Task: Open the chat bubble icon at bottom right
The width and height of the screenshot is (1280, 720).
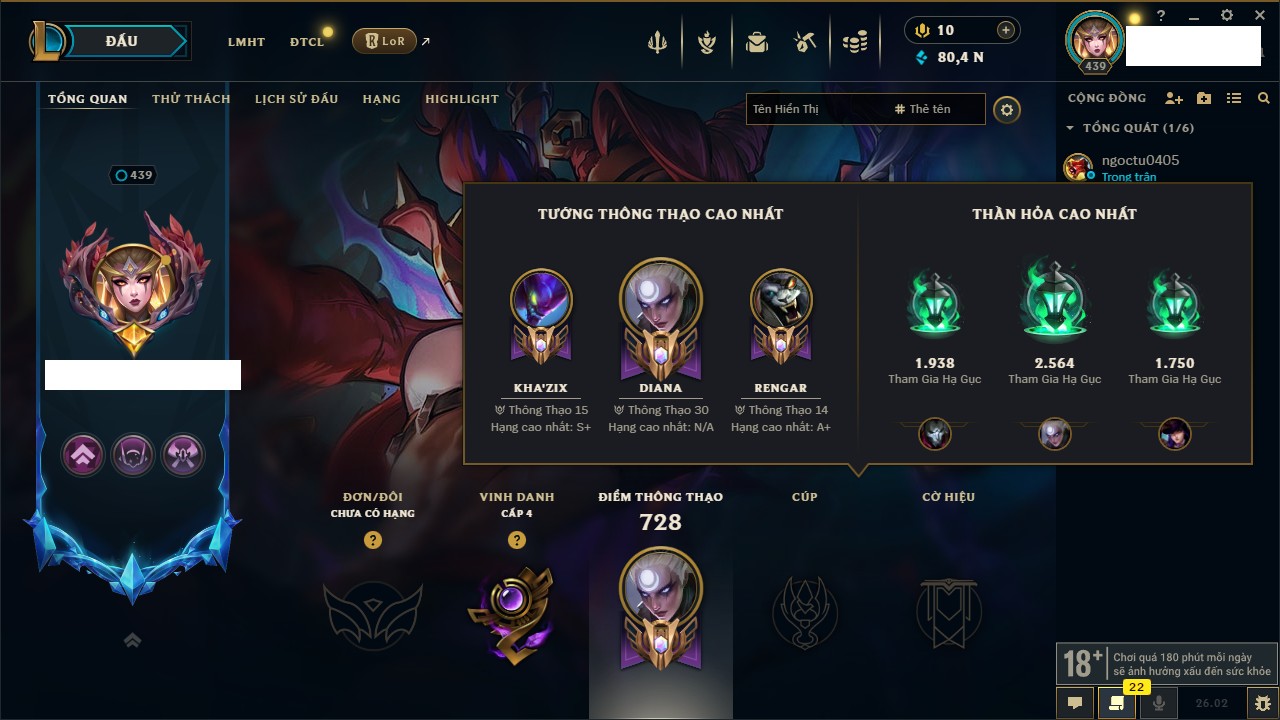Action: tap(1075, 703)
